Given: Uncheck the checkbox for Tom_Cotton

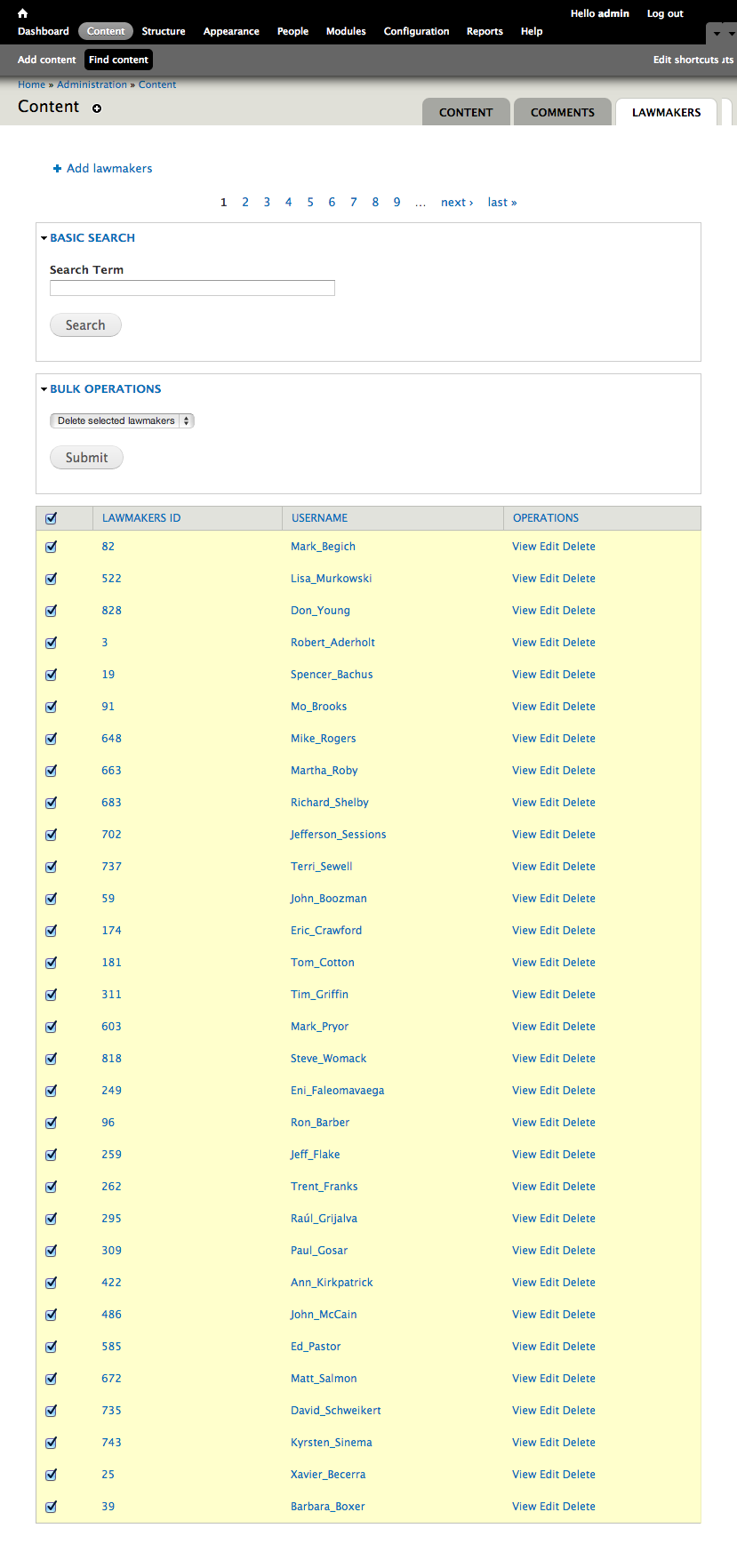Looking at the screenshot, I should click(51, 963).
